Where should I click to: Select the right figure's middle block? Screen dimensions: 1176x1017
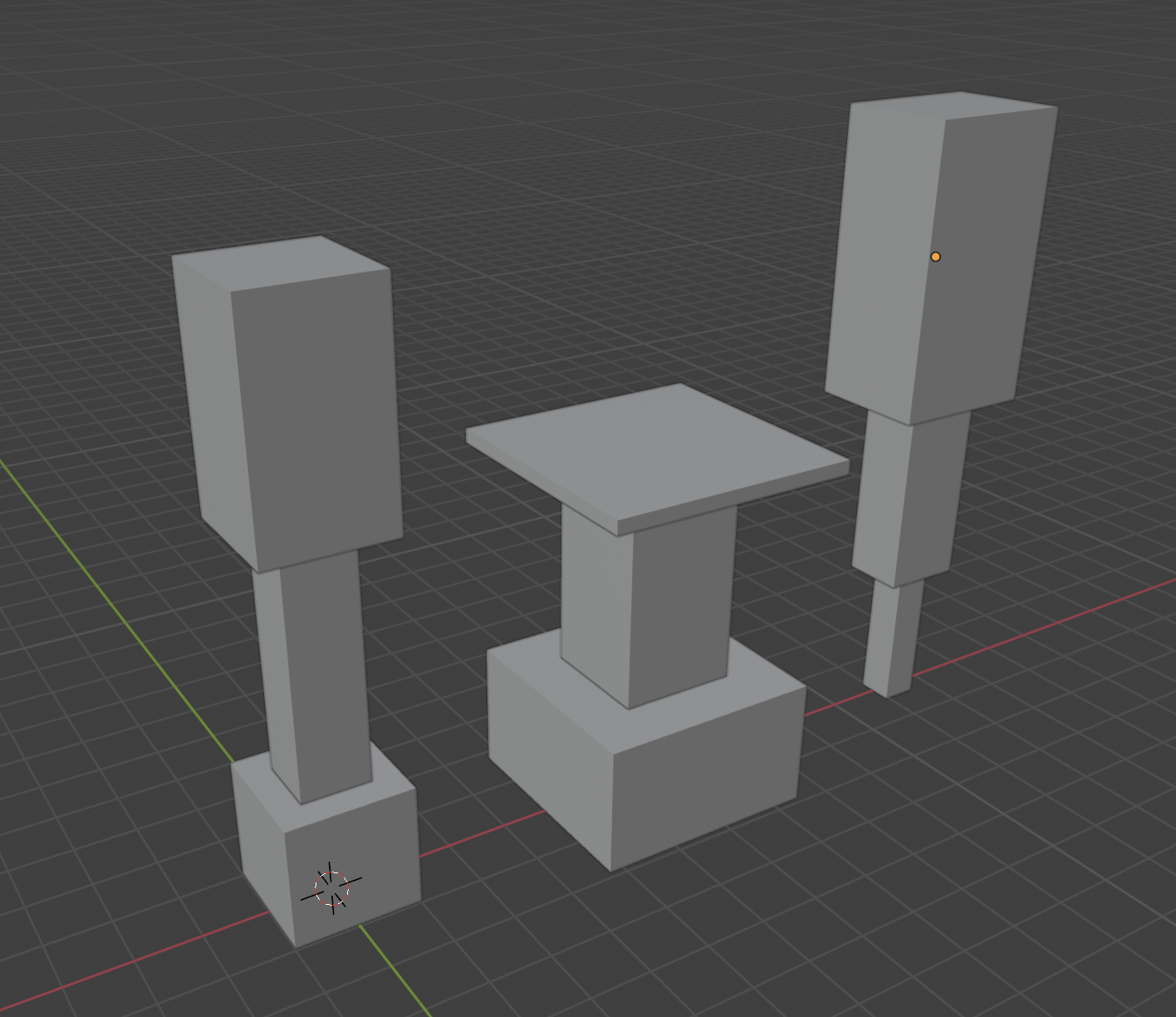tap(905, 499)
